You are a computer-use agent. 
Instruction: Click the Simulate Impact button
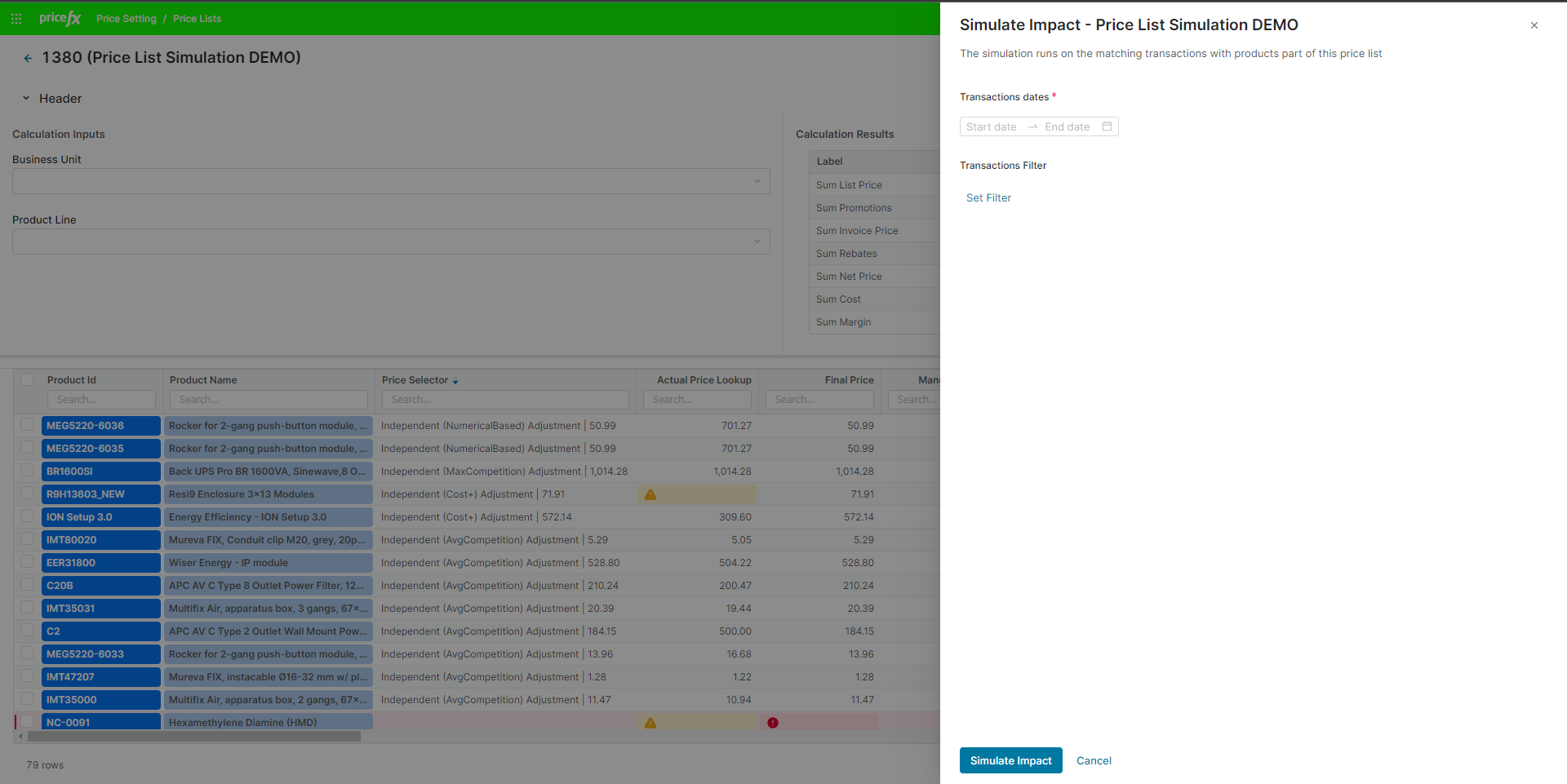click(1010, 760)
